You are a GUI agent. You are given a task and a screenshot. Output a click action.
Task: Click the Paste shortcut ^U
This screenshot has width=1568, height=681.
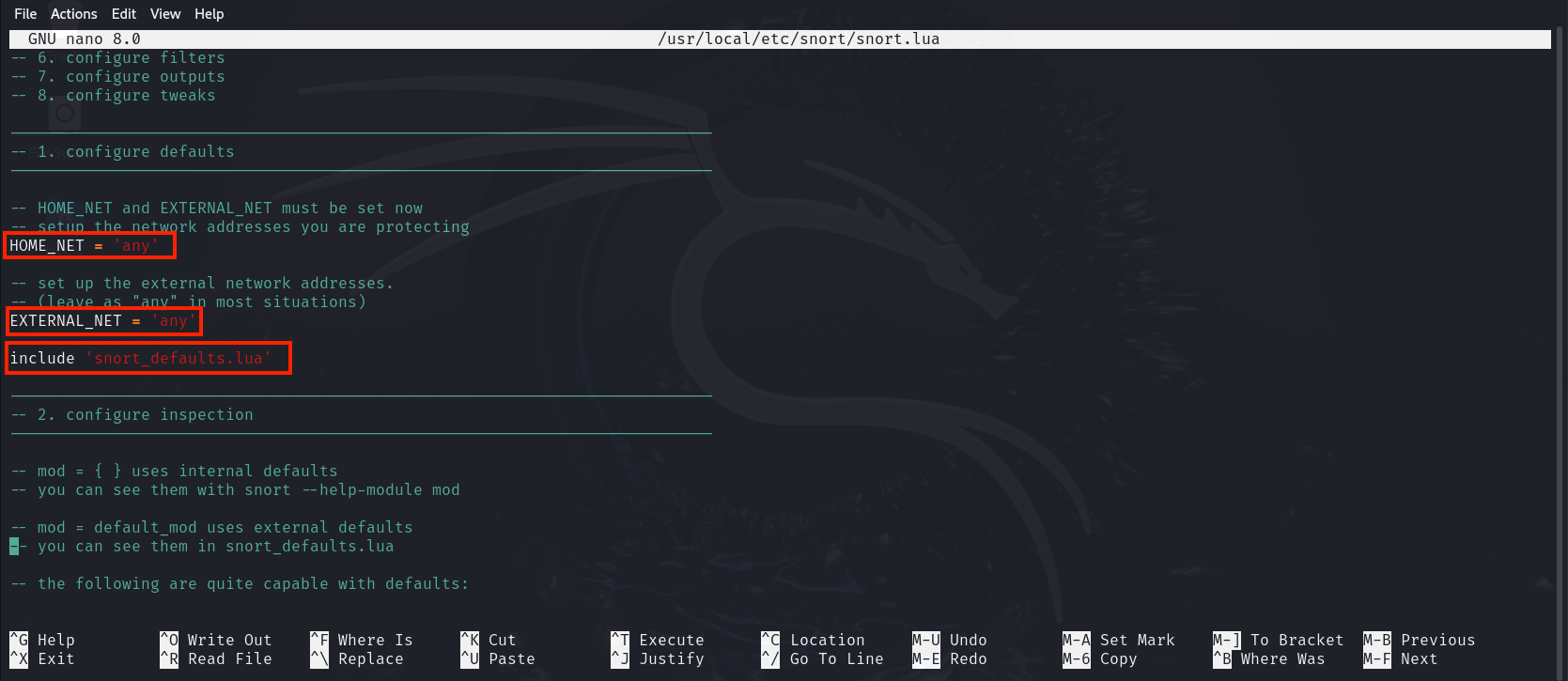click(x=498, y=658)
